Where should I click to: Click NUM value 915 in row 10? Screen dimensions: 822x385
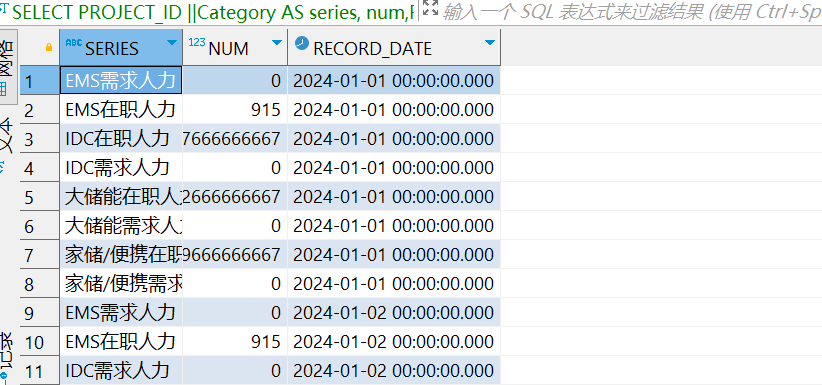235,341
